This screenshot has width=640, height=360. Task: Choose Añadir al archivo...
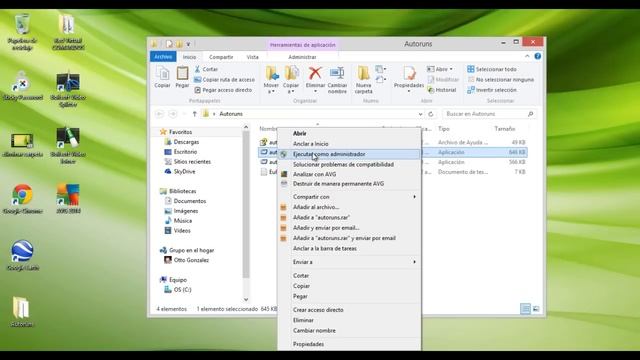[x=349, y=207]
